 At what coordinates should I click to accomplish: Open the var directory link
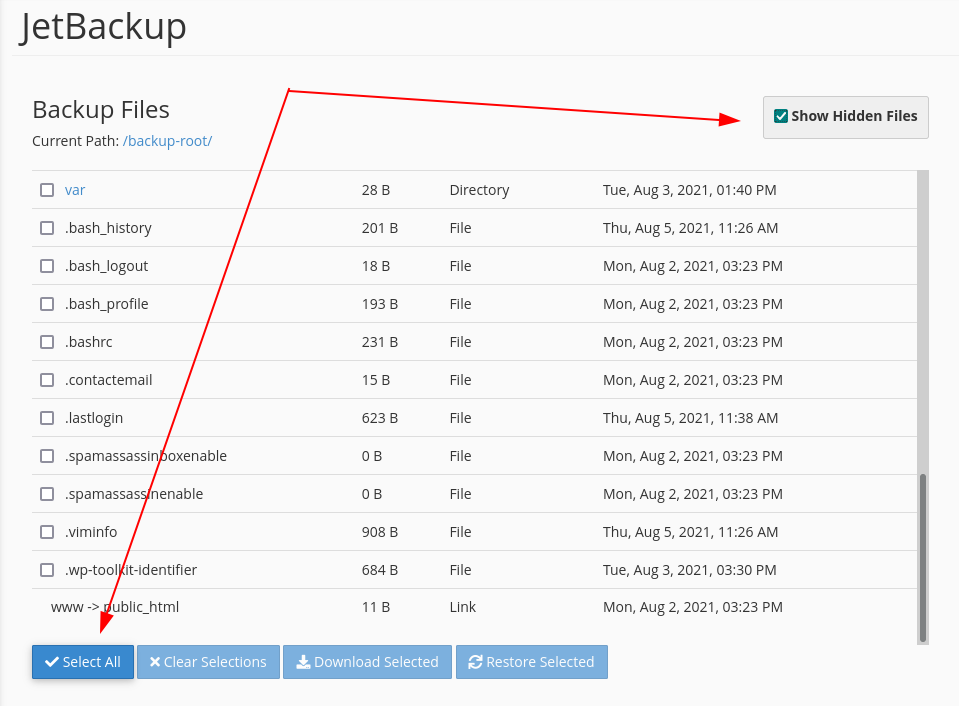[x=75, y=190]
